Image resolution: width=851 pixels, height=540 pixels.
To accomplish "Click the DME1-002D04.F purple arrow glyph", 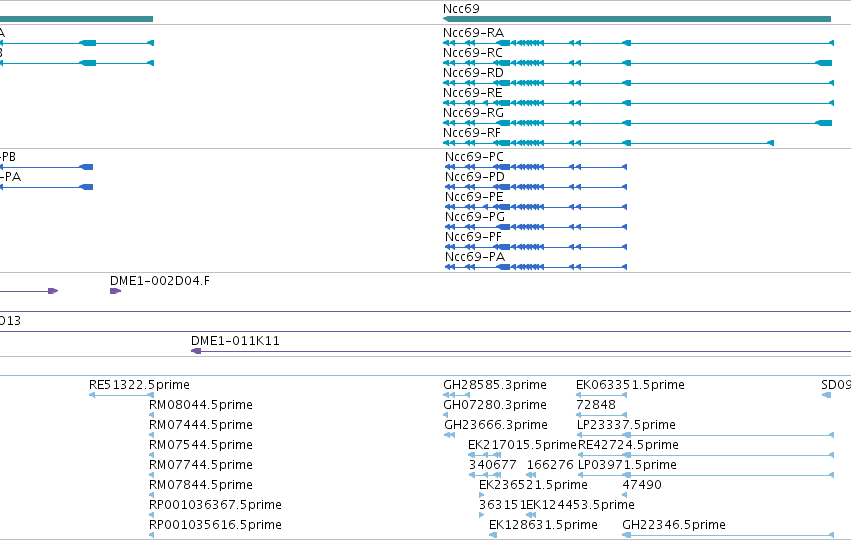I will tap(115, 291).
